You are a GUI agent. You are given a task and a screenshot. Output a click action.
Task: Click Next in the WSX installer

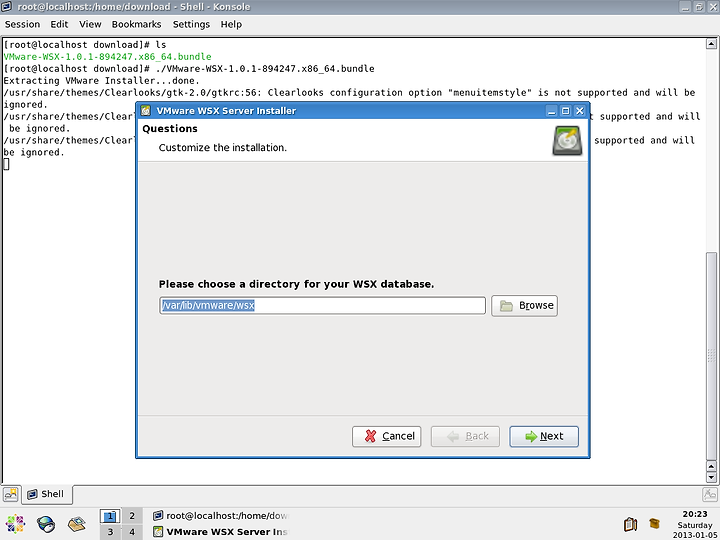click(544, 436)
